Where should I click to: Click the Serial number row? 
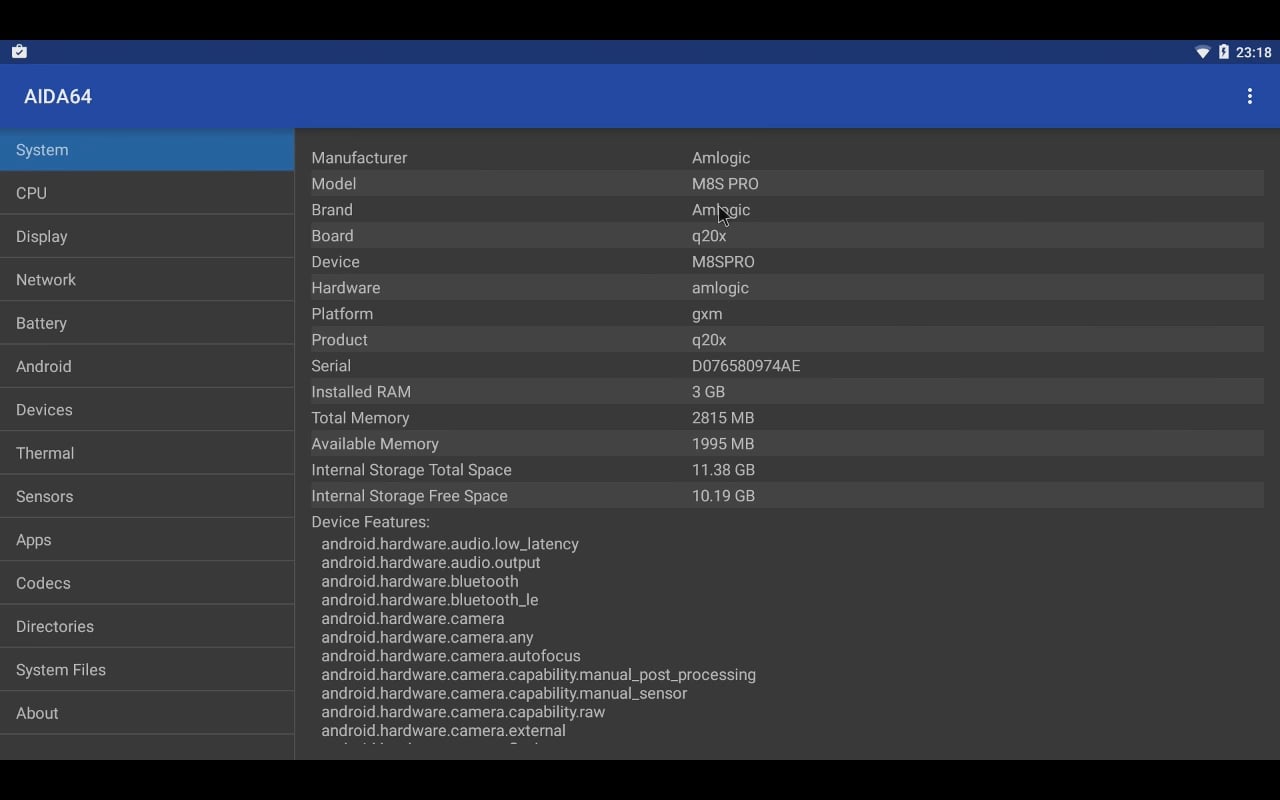click(x=786, y=366)
